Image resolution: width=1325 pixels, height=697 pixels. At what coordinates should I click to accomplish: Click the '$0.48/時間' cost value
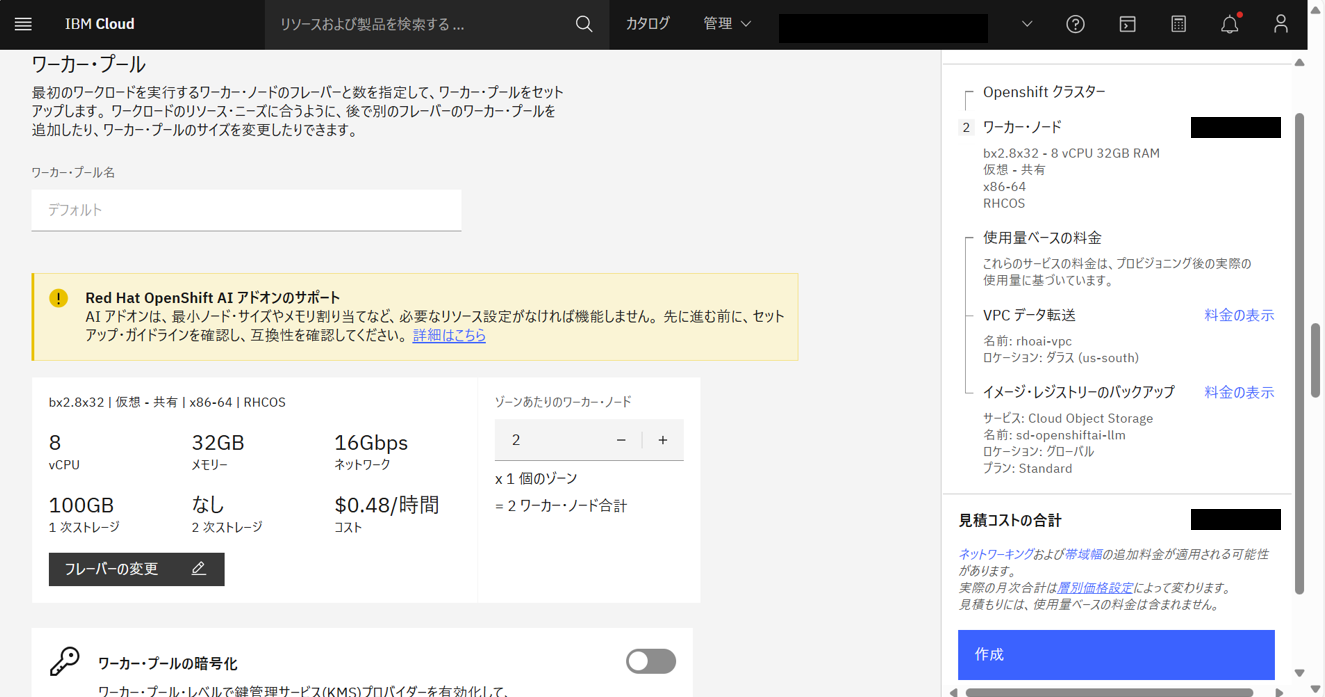pyautogui.click(x=386, y=505)
